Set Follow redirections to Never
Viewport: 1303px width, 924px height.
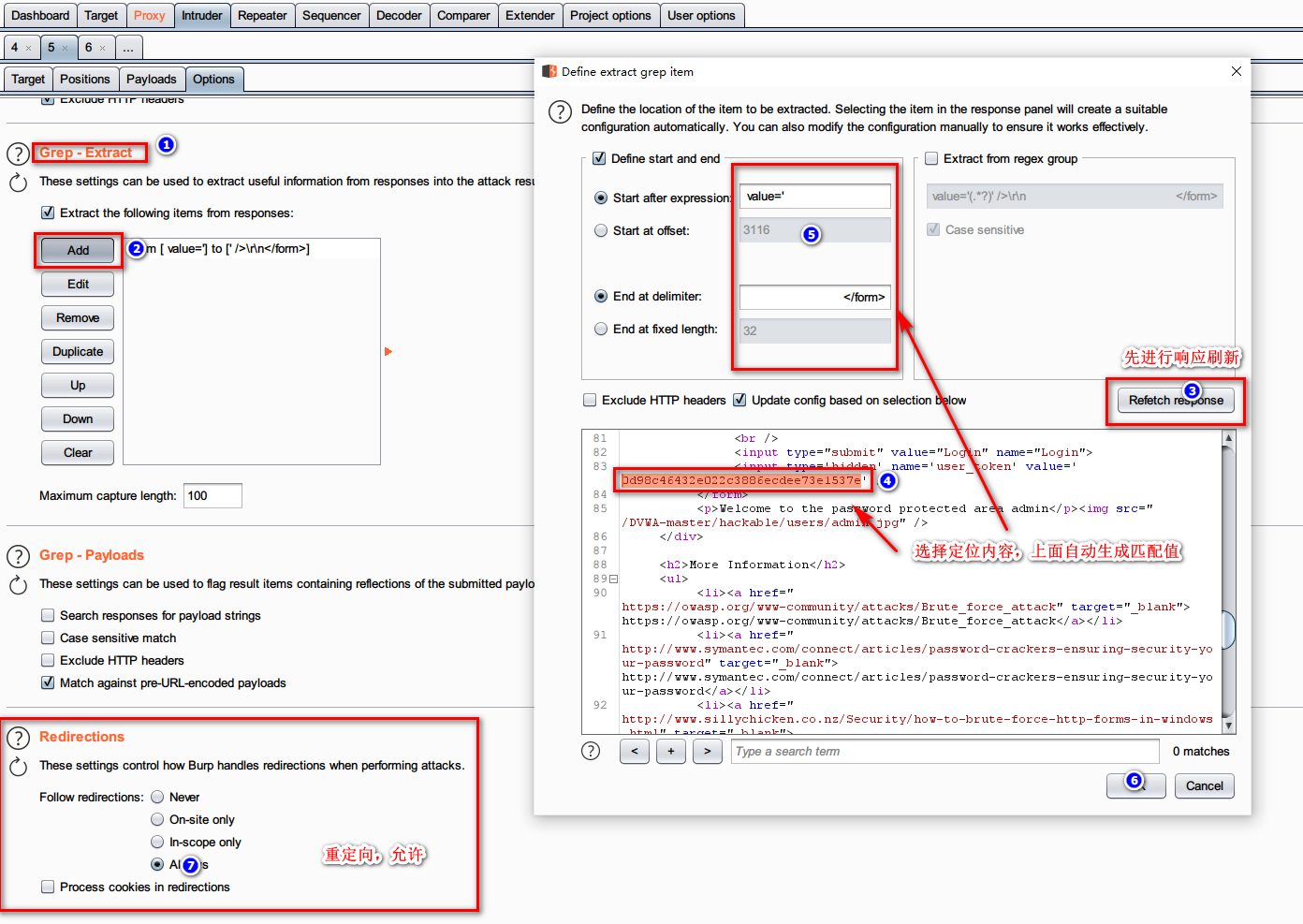coord(157,797)
